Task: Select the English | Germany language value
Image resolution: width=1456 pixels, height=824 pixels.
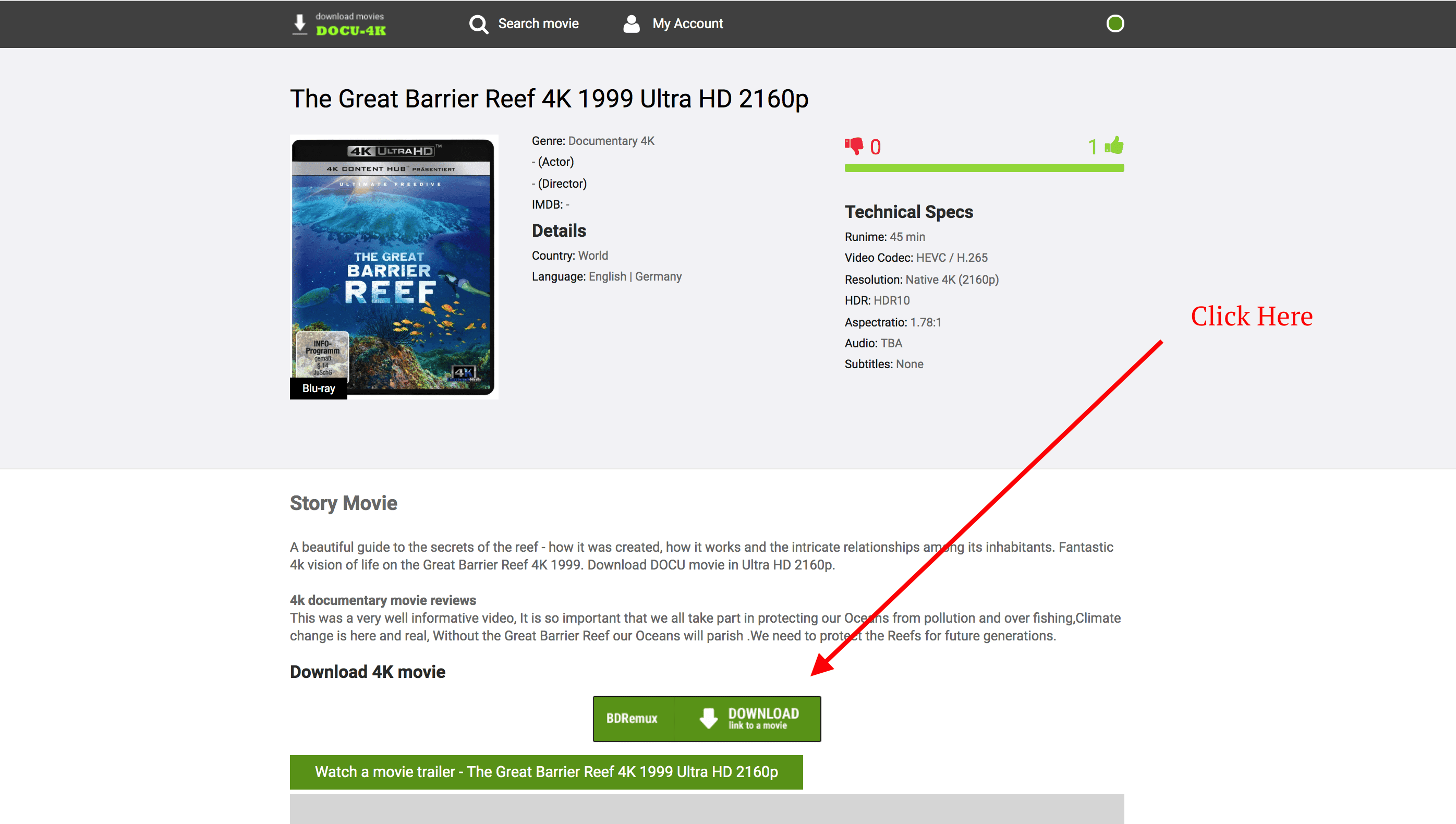Action: 635,277
